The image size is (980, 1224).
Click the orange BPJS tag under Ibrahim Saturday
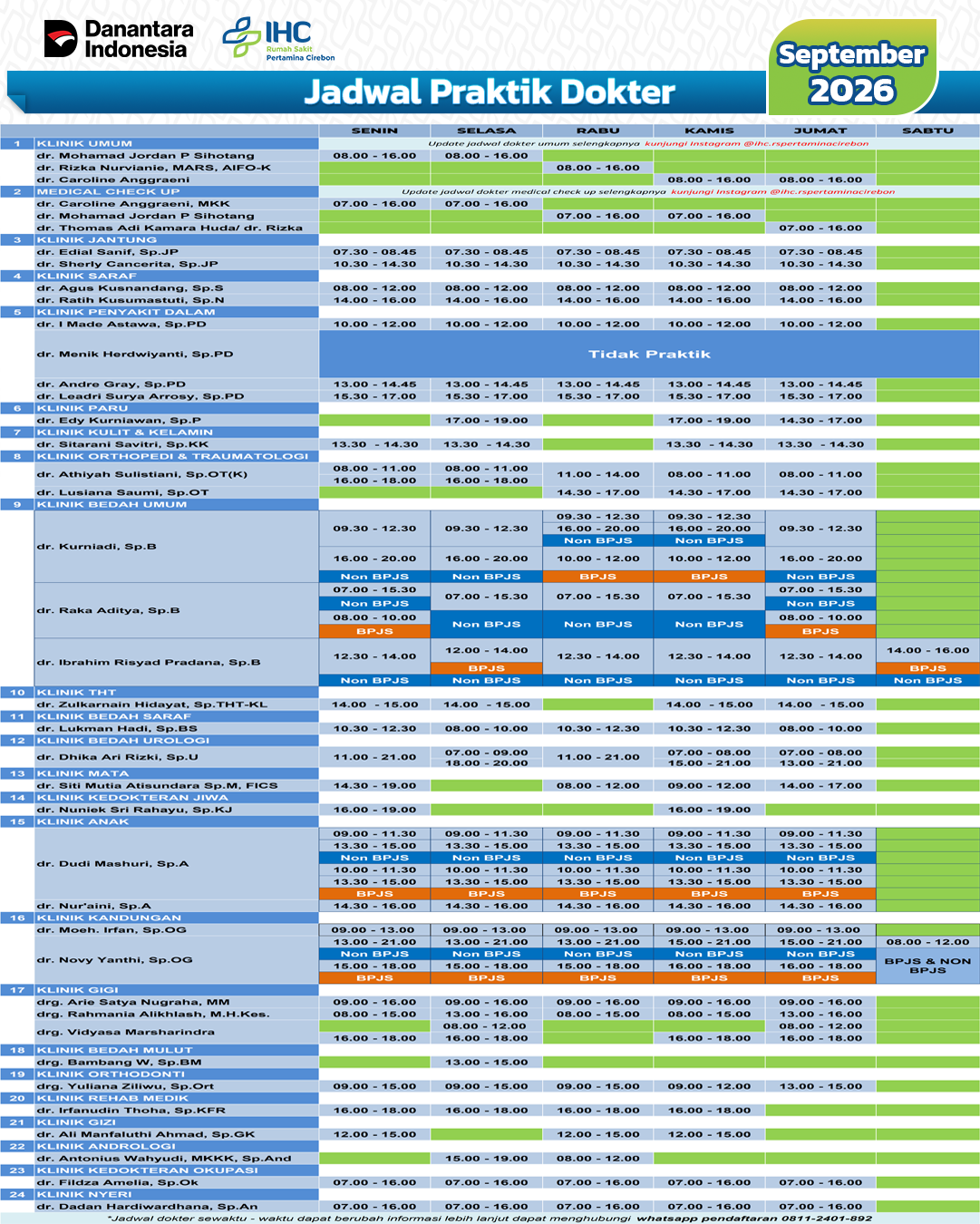click(927, 668)
